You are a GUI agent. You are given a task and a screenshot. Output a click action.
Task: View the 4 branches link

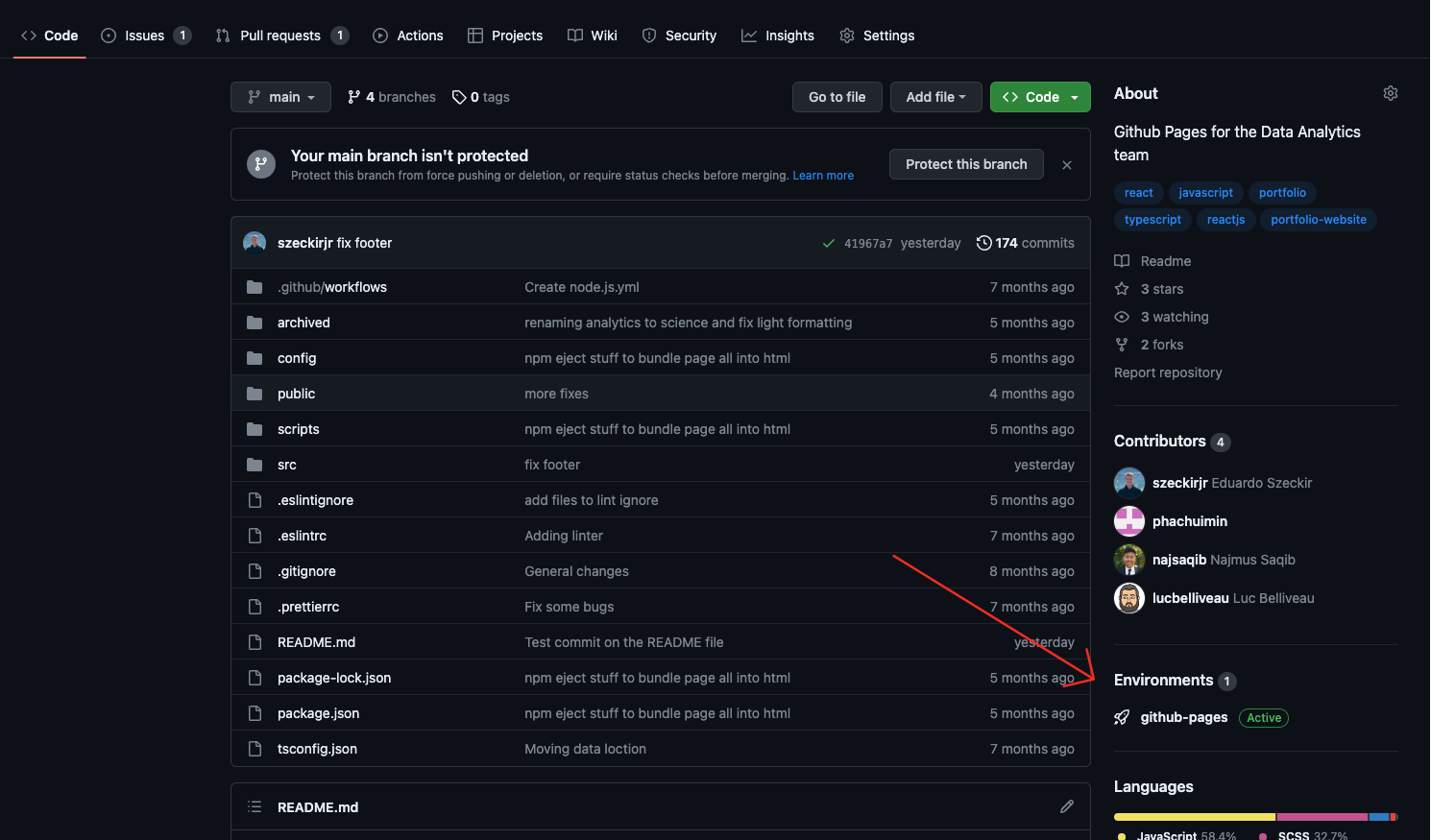click(x=392, y=97)
